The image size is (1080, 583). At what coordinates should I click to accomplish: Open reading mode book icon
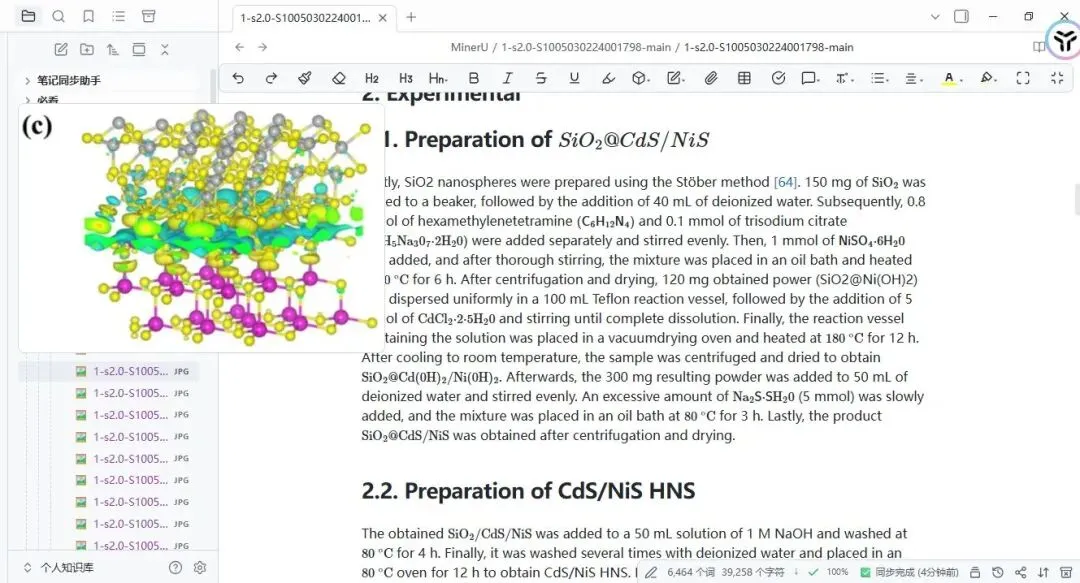pos(1039,47)
